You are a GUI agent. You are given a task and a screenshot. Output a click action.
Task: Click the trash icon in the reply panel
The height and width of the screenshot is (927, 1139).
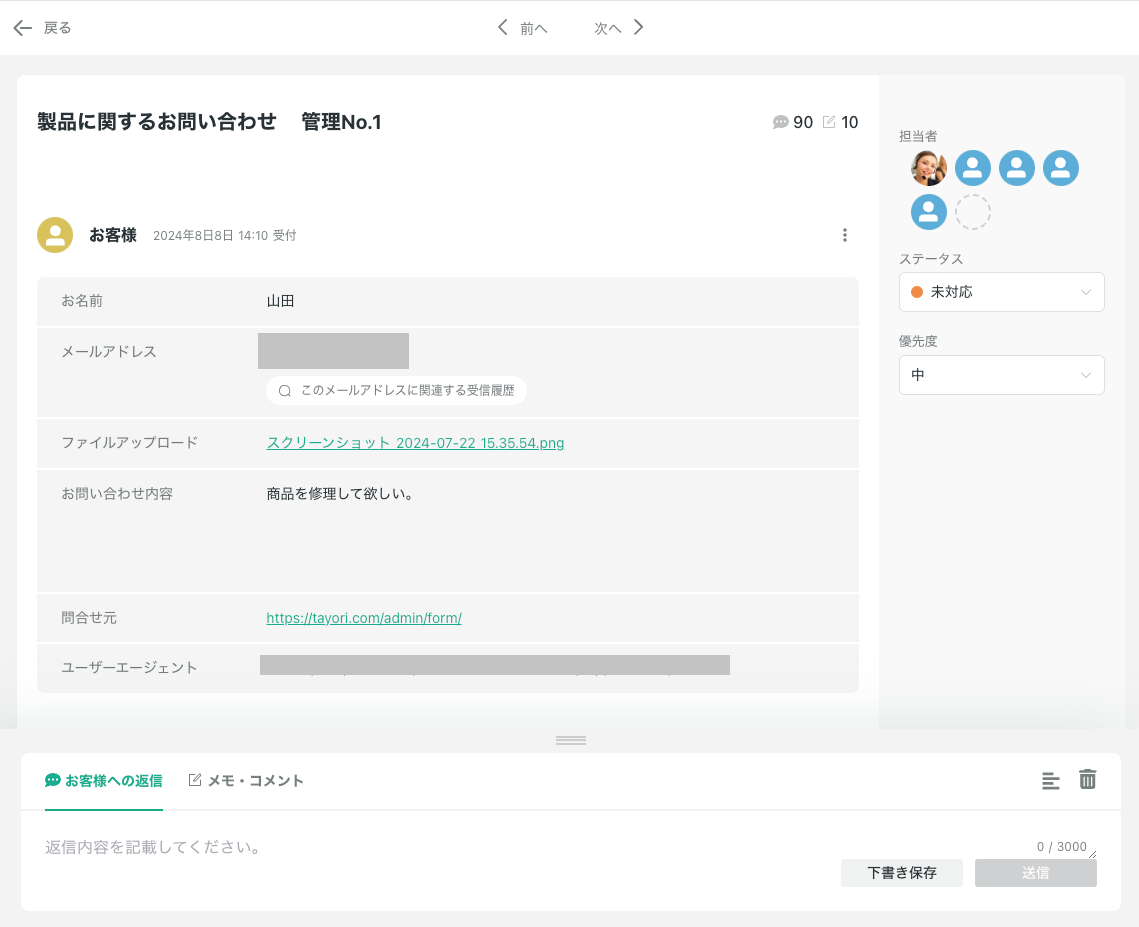(1088, 780)
